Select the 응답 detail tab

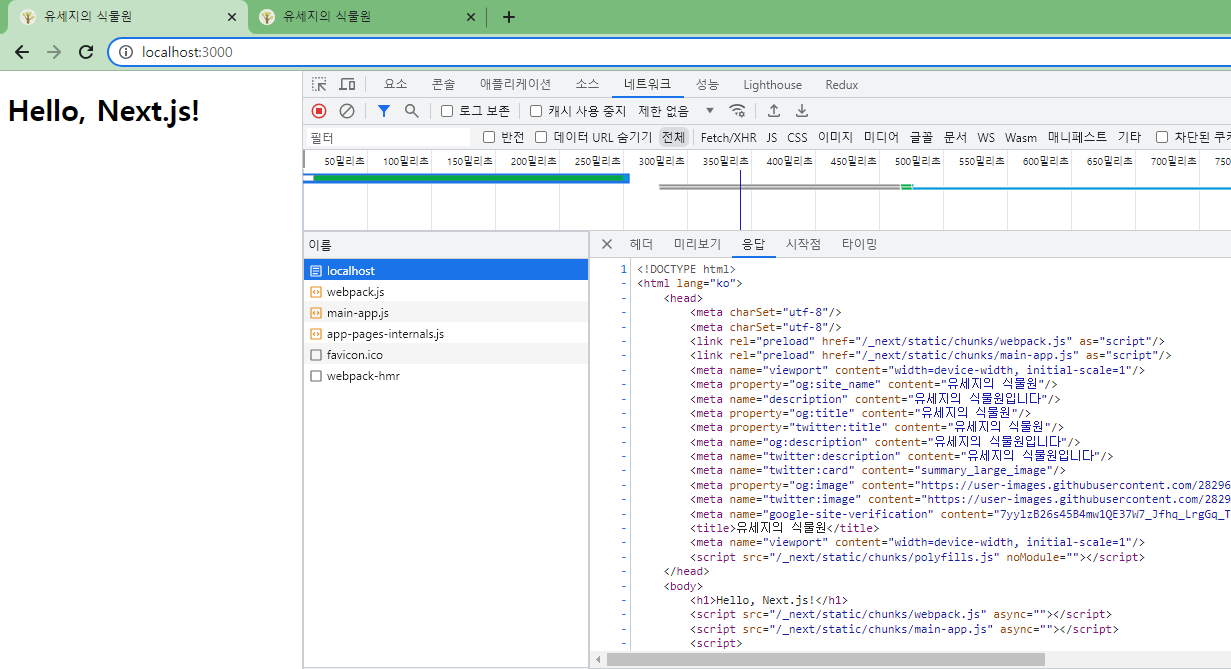click(753, 244)
